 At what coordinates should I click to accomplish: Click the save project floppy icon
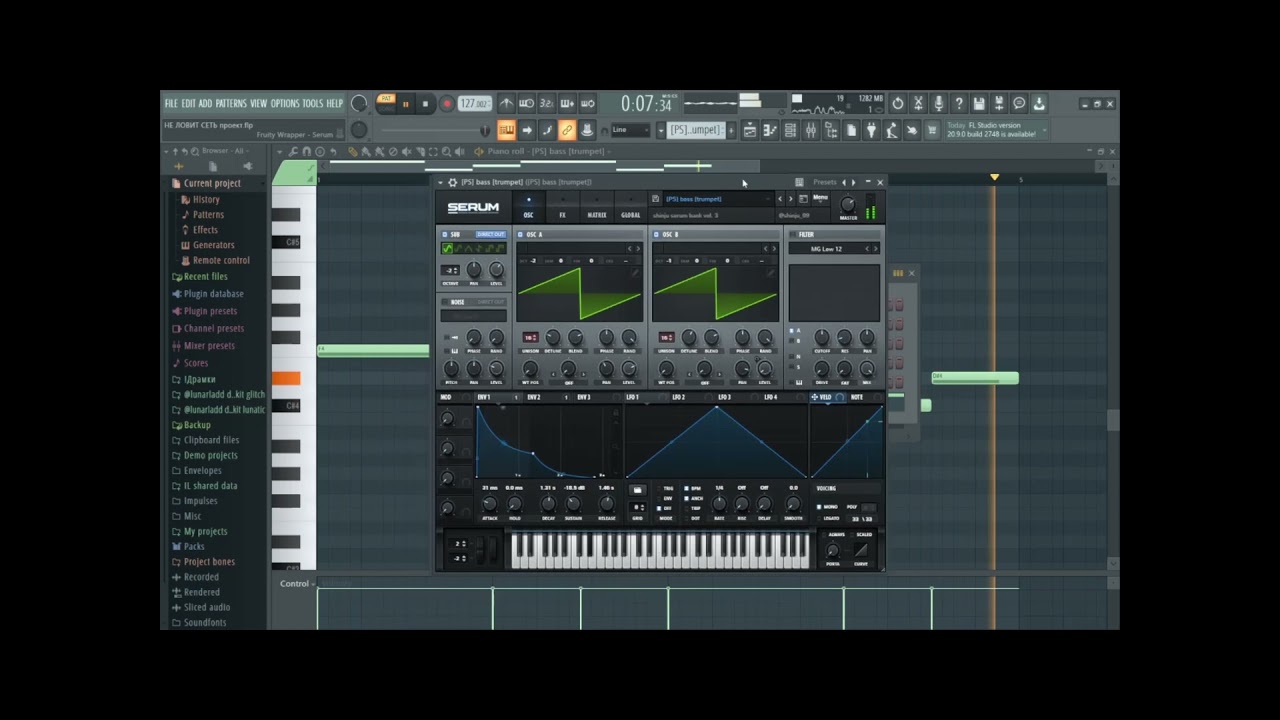(979, 104)
